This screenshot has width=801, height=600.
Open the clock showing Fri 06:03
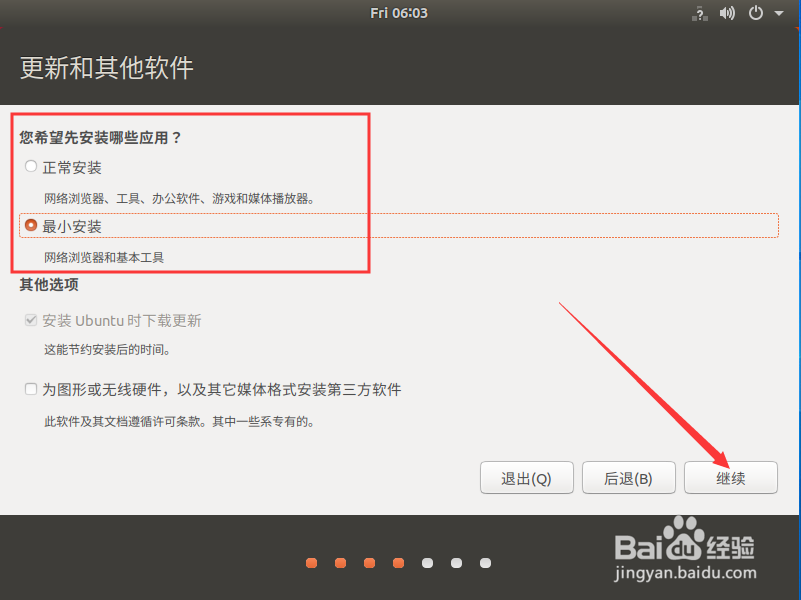tap(399, 13)
